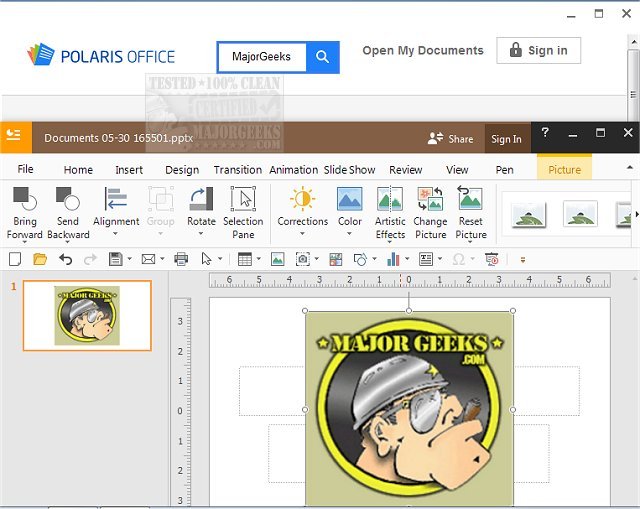
Task: Click the slide show from current icon
Action: tap(492, 259)
